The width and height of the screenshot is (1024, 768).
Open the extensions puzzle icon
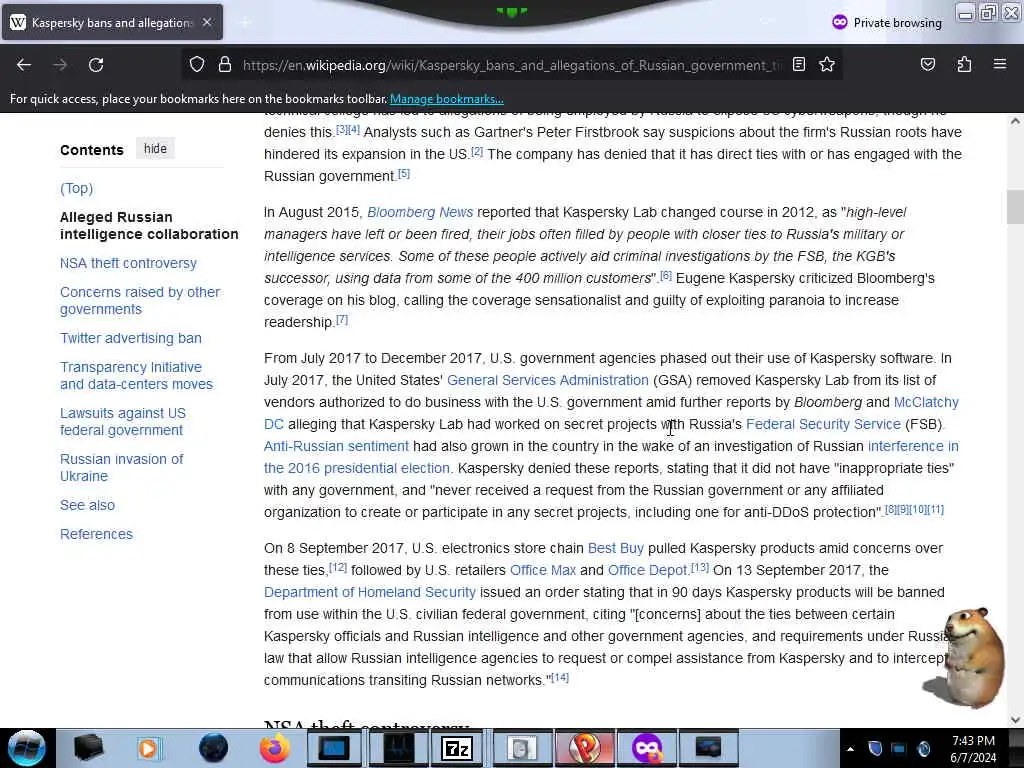[964, 64]
